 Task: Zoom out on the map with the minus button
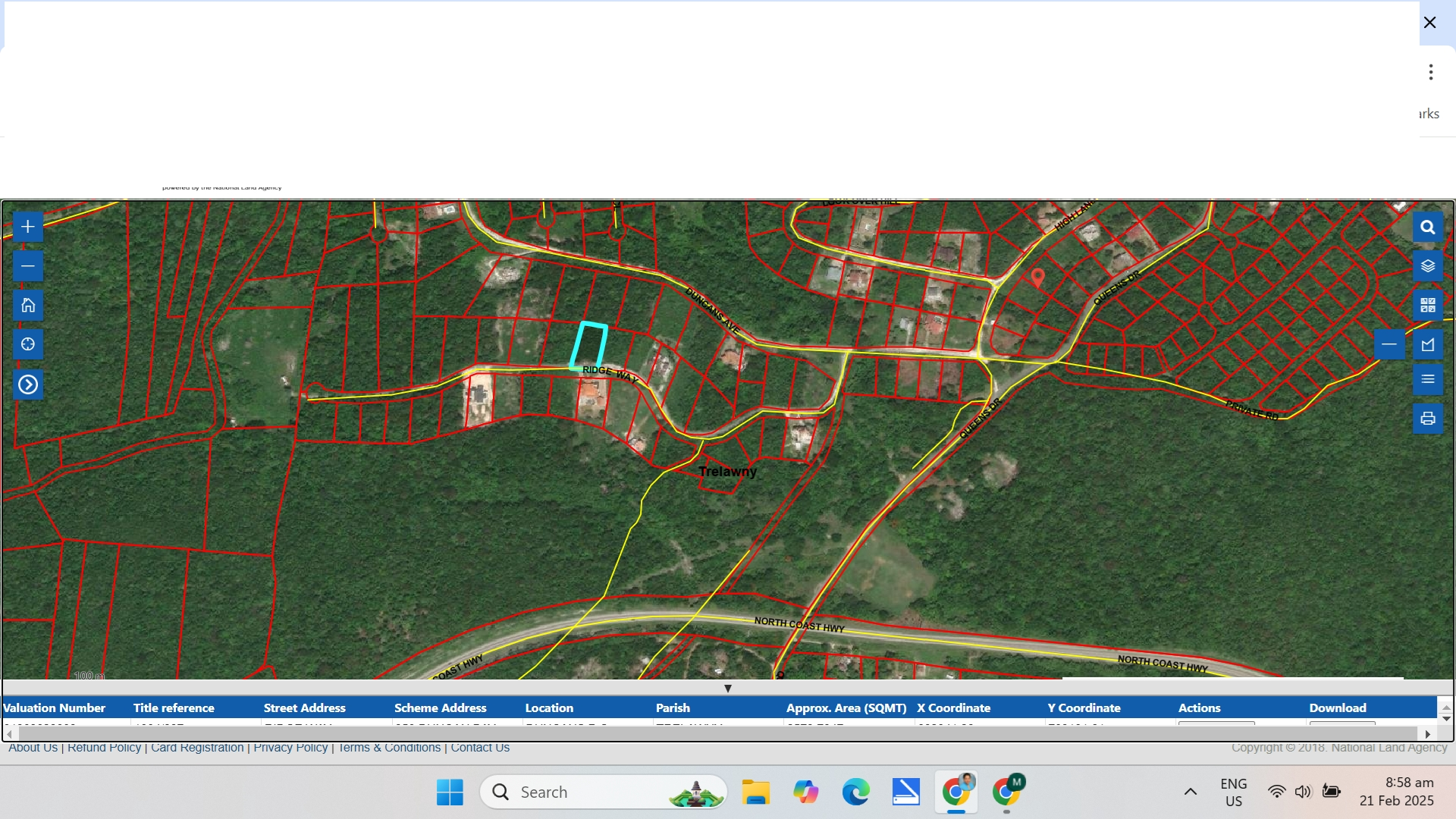click(28, 266)
